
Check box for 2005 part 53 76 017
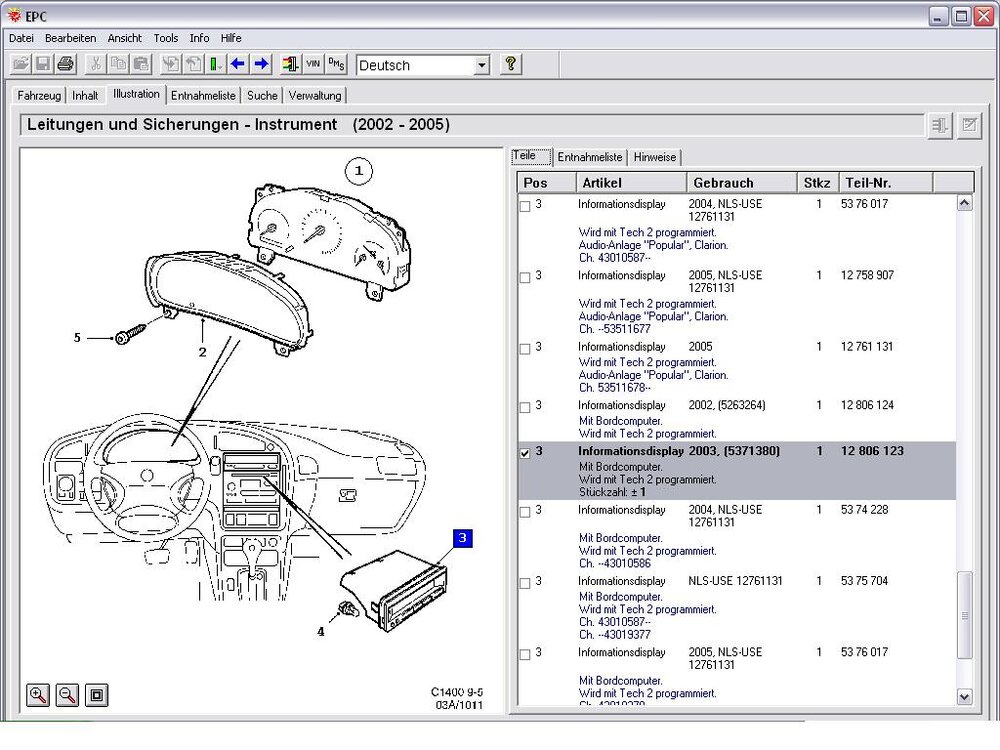coord(525,654)
